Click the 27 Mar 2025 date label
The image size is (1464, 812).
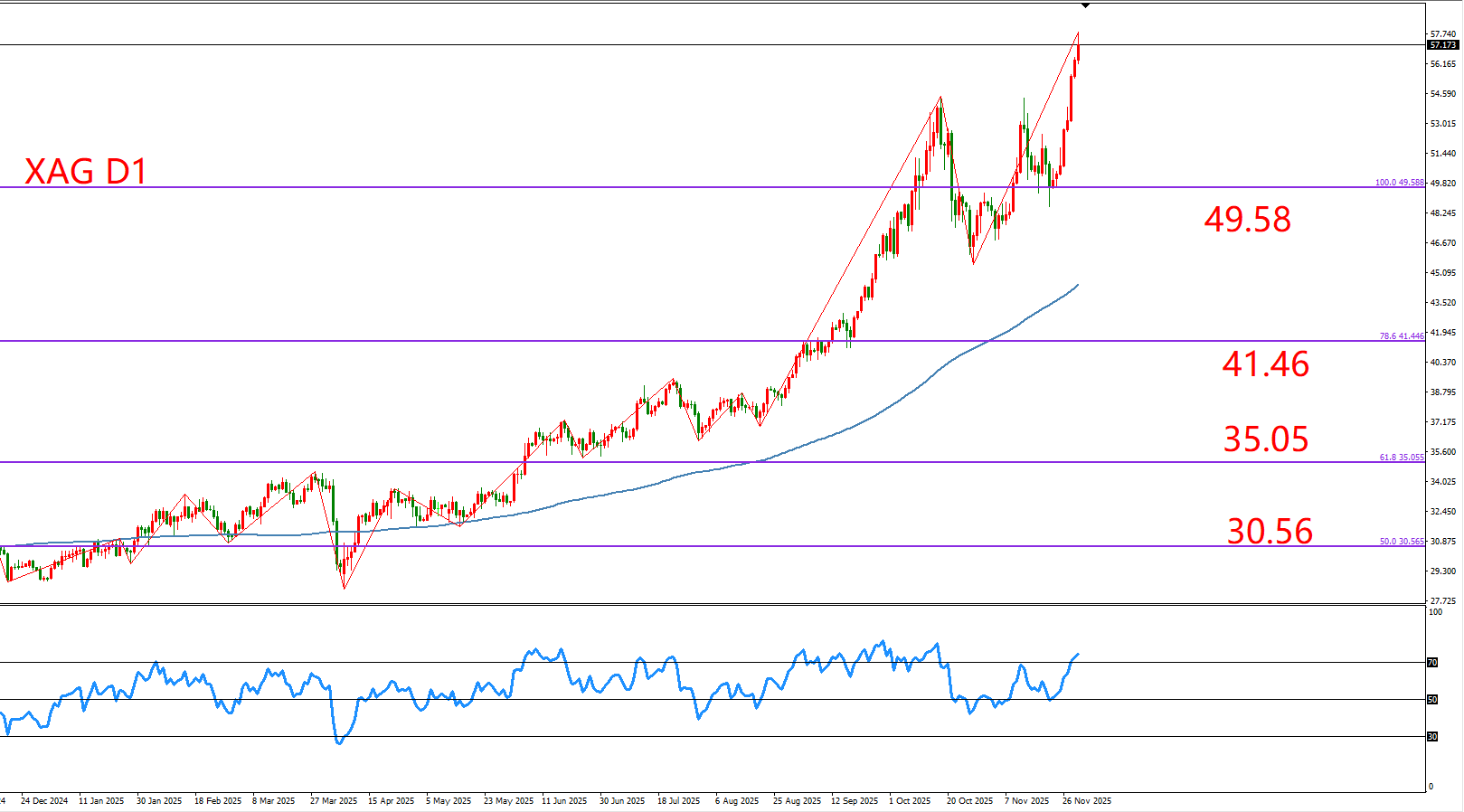coord(333,801)
